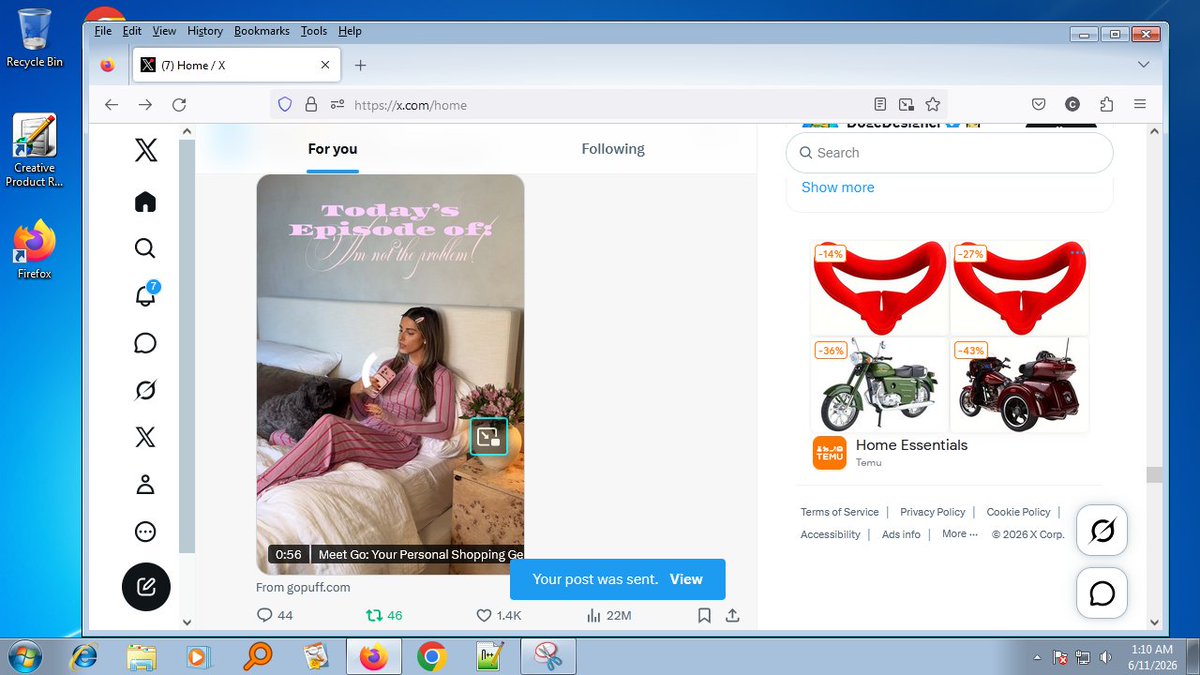Open Chrome from the Windows taskbar
This screenshot has height=675, width=1200.
(432, 657)
